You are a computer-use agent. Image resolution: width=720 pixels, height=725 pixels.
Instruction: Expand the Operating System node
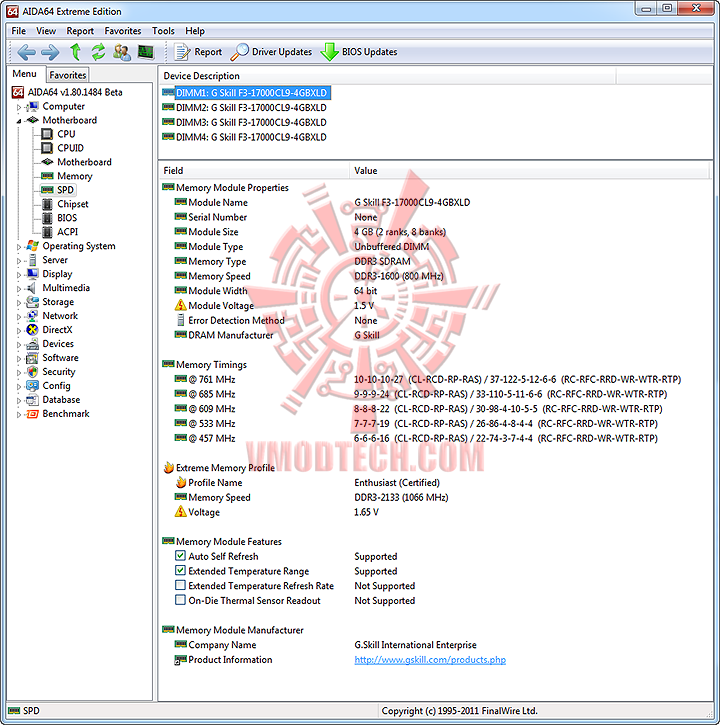pyautogui.click(x=19, y=247)
